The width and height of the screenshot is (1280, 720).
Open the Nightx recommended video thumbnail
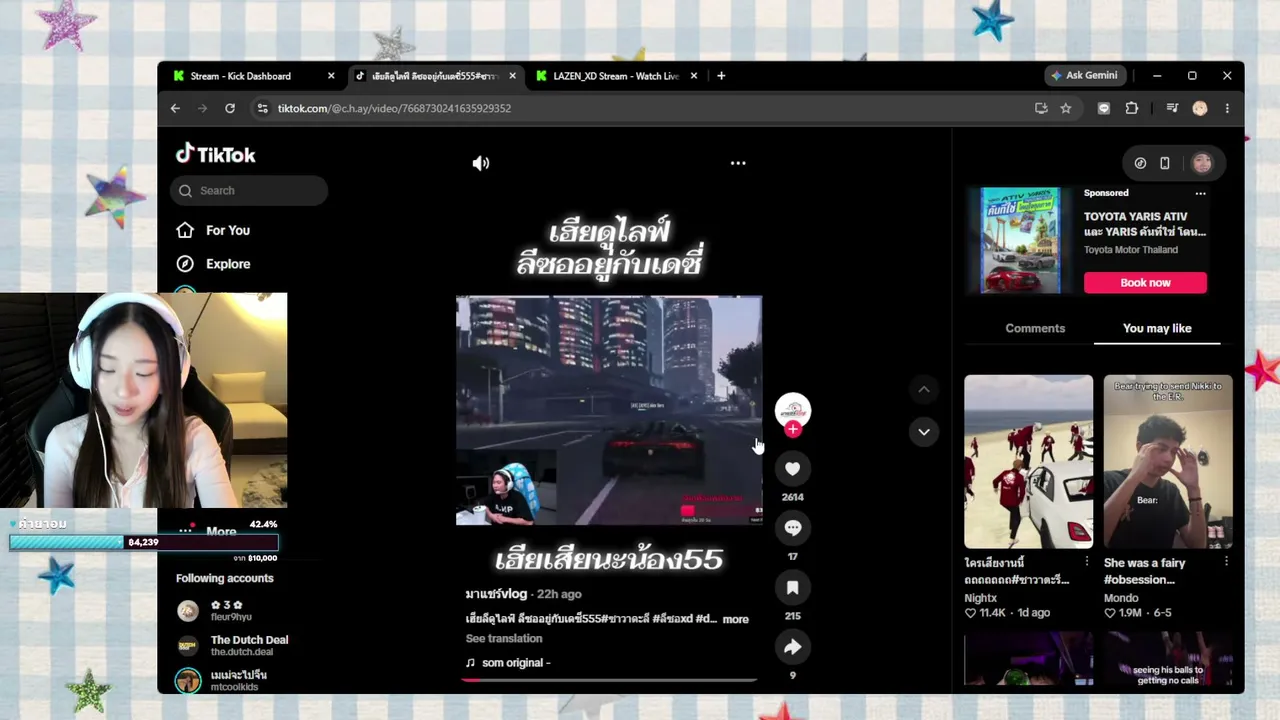[1028, 461]
